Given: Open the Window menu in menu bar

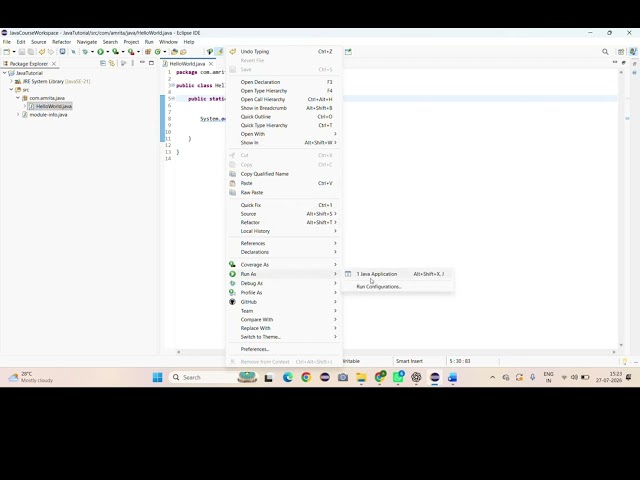Looking at the screenshot, I should click(168, 42).
